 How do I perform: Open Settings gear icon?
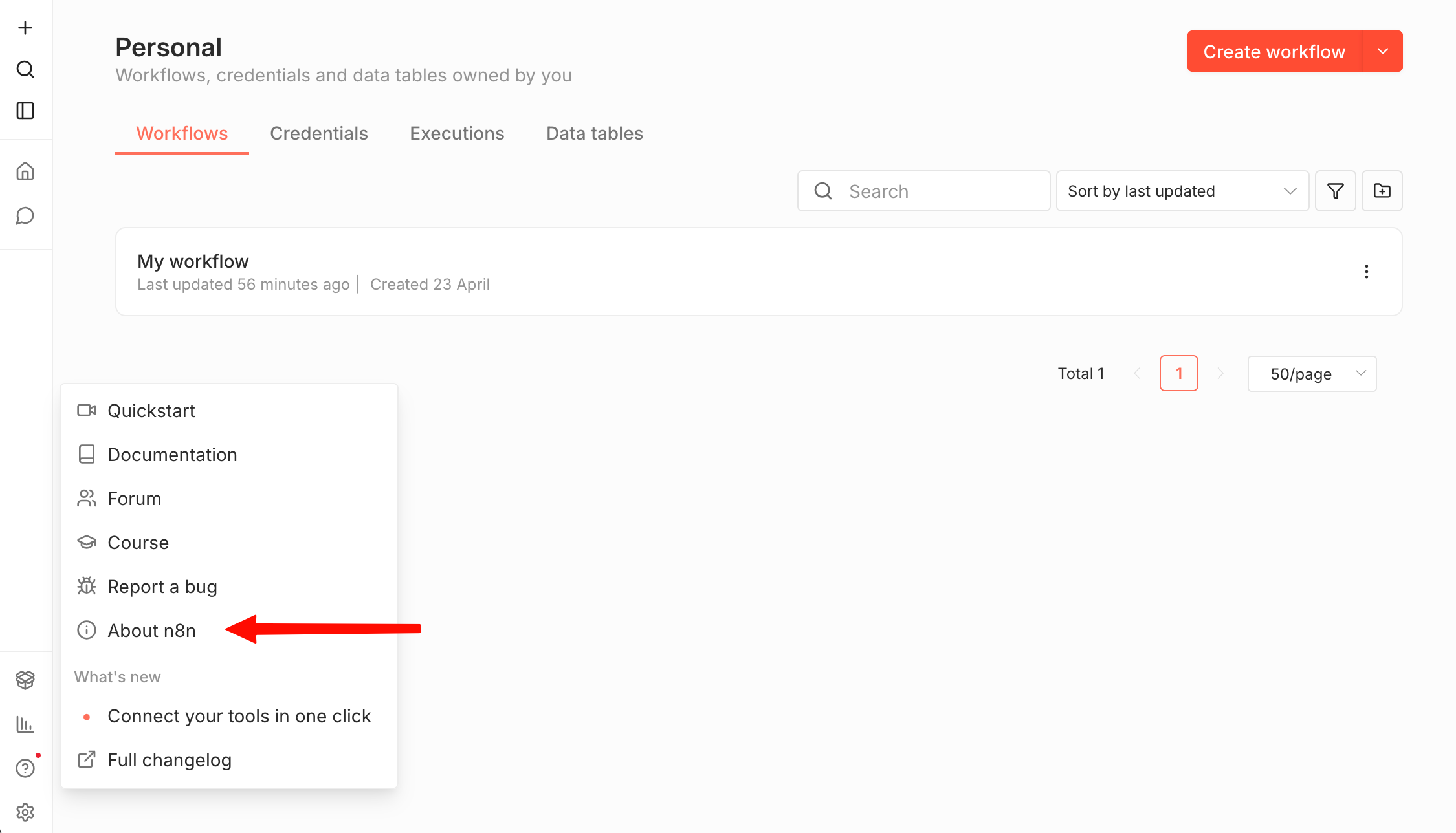(x=25, y=812)
